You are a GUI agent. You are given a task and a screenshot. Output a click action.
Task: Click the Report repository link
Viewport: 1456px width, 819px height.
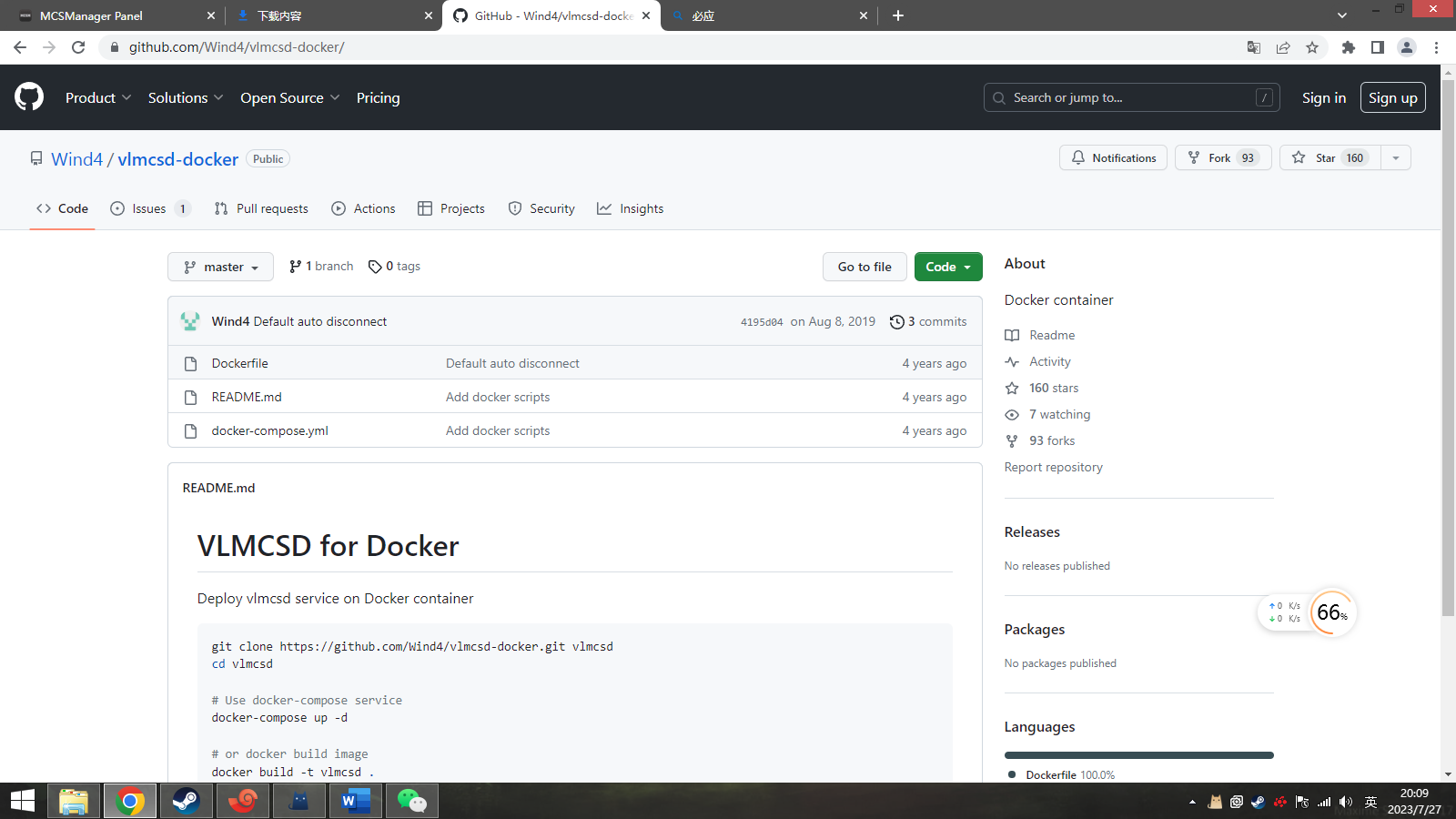pyautogui.click(x=1053, y=468)
